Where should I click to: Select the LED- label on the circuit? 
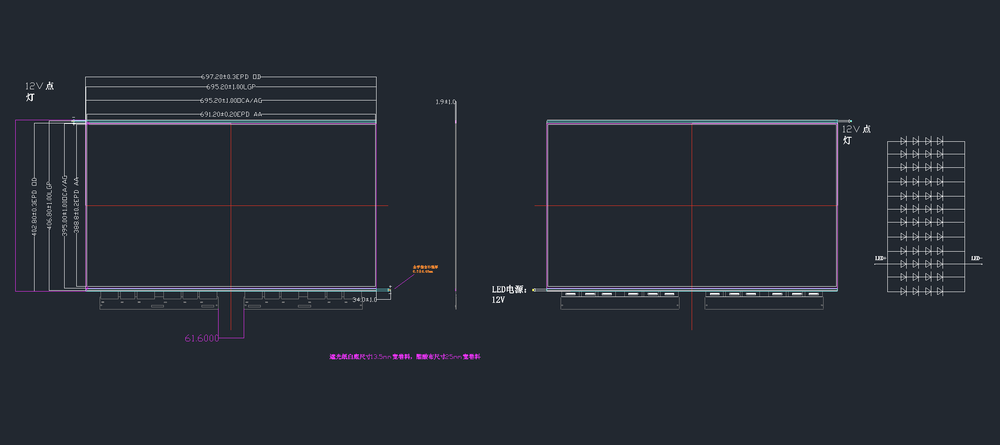(x=976, y=258)
